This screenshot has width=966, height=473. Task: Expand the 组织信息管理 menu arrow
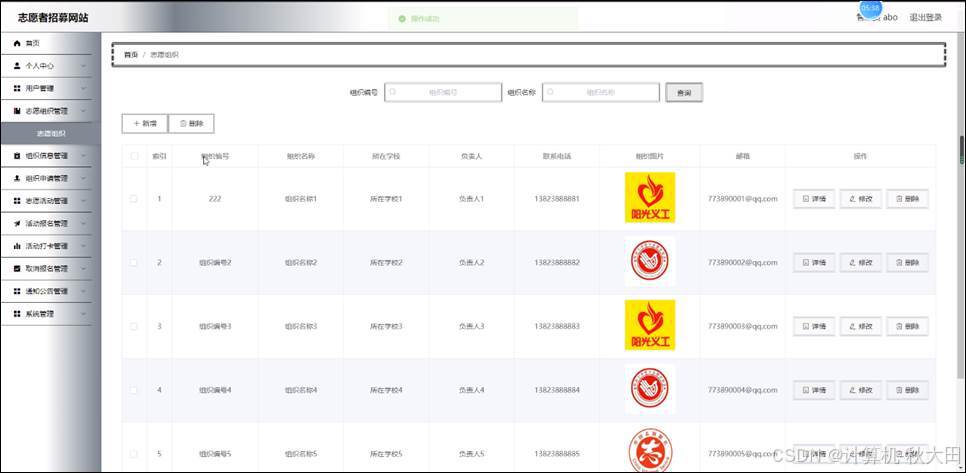(x=83, y=156)
